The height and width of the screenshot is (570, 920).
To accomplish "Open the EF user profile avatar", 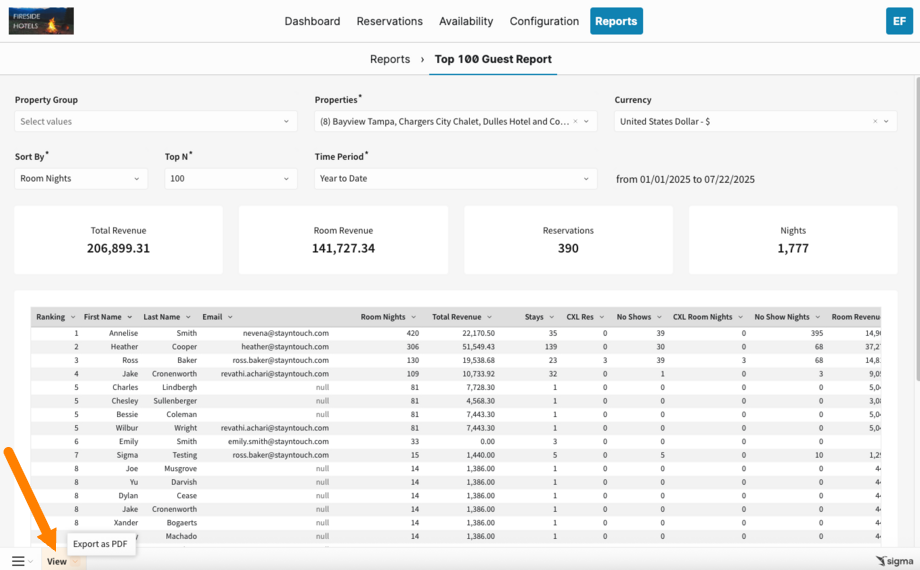I will pyautogui.click(x=899, y=21).
